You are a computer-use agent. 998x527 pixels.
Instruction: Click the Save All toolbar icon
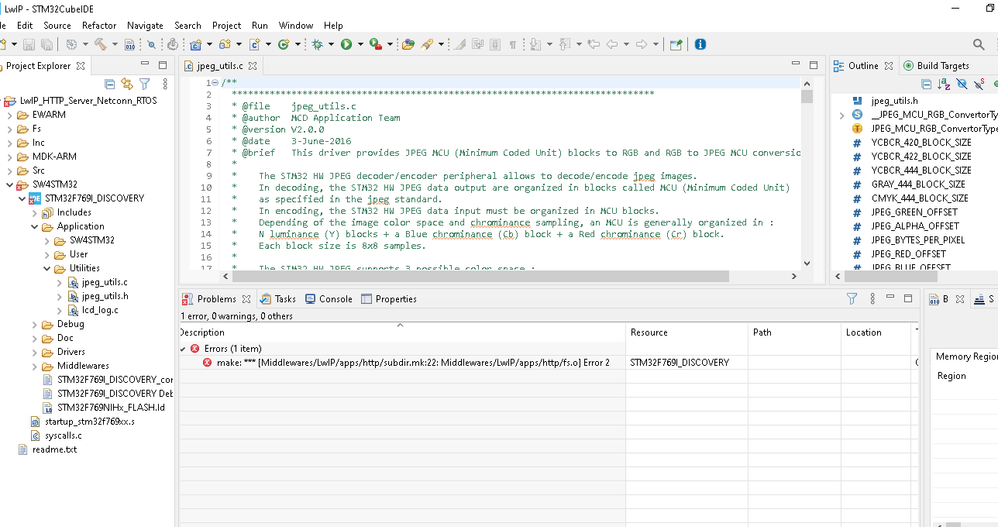tap(47, 45)
